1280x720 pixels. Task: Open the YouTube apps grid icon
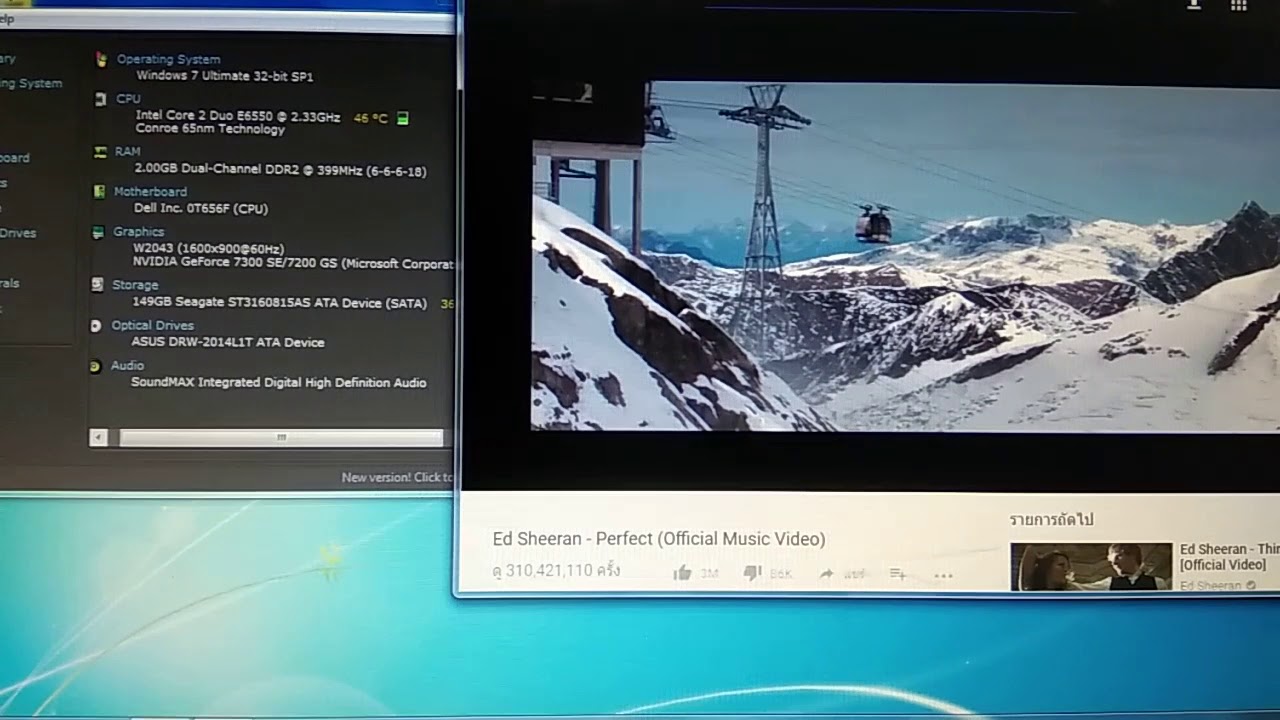[1239, 5]
